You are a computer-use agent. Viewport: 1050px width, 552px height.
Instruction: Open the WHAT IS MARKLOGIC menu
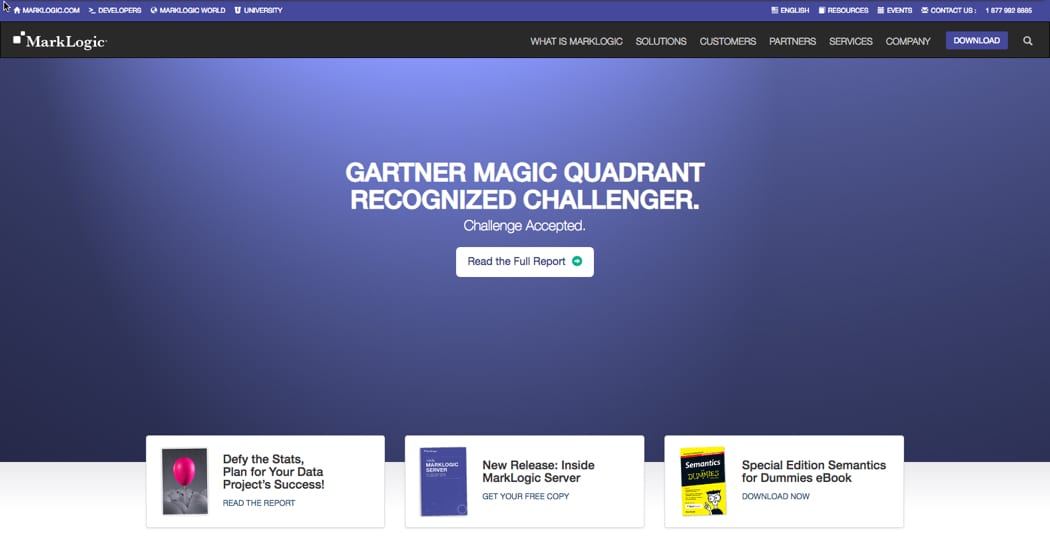(577, 41)
